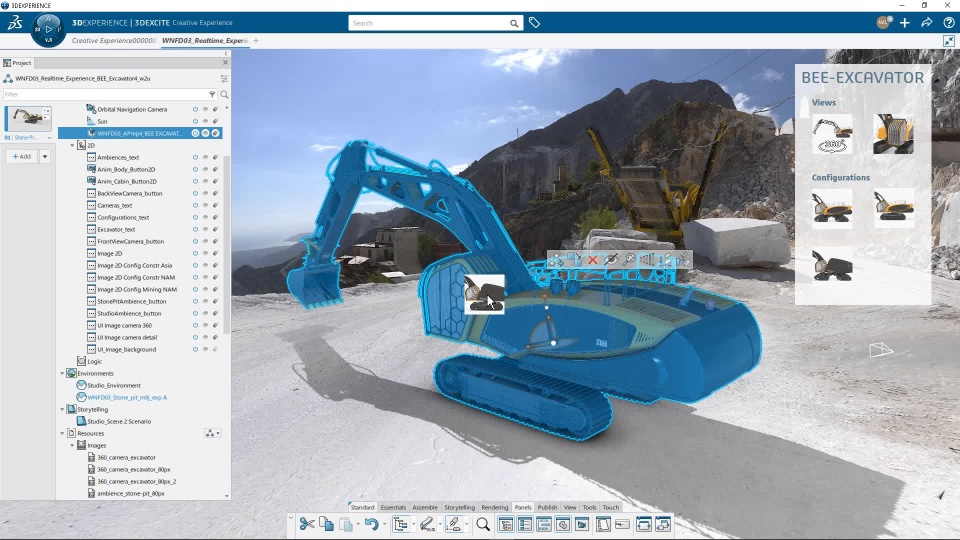Click the 3DS compass logo icon
This screenshot has height=540, width=960.
15,23
